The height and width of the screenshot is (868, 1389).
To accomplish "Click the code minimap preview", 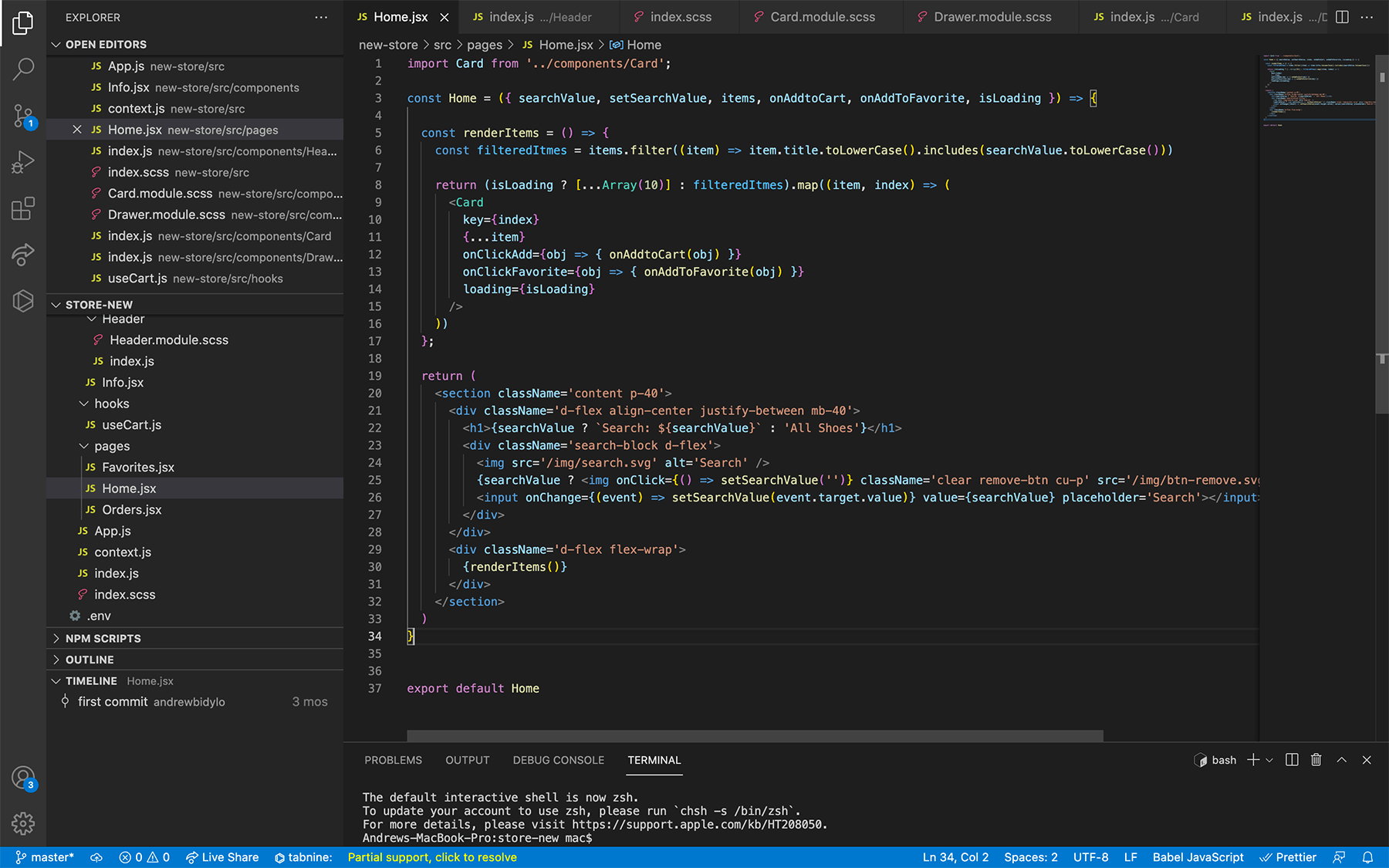I will (x=1316, y=91).
